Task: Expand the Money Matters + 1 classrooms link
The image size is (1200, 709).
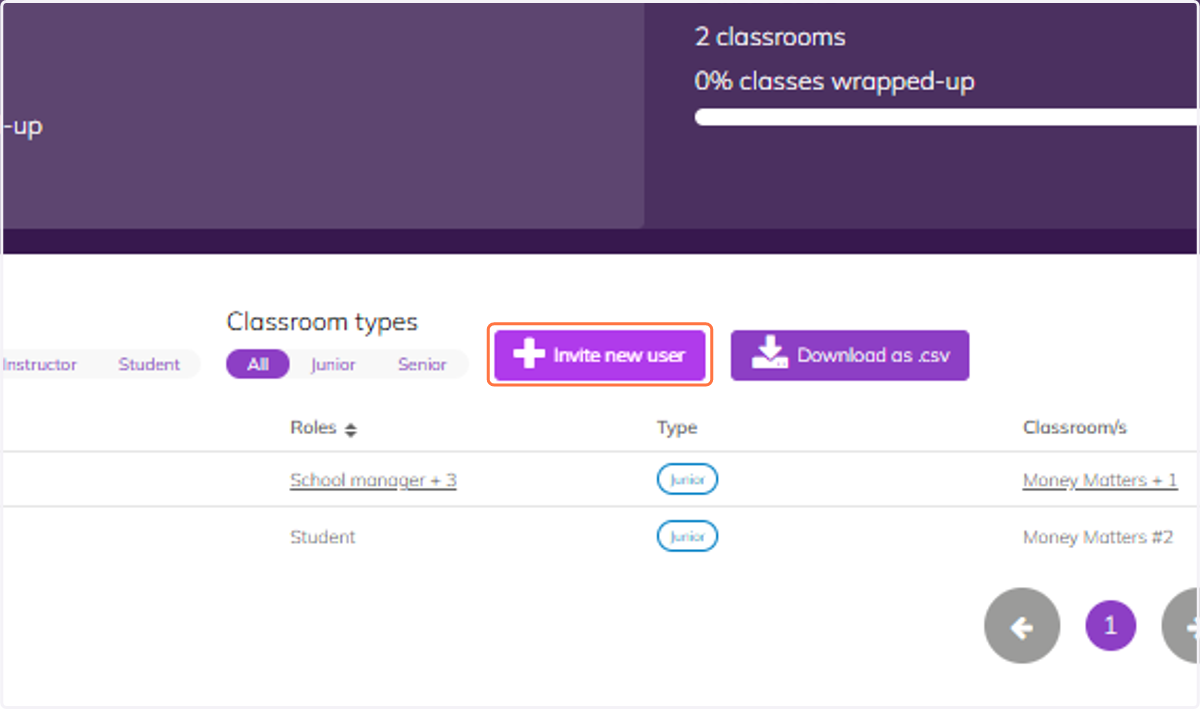Action: click(x=1100, y=480)
